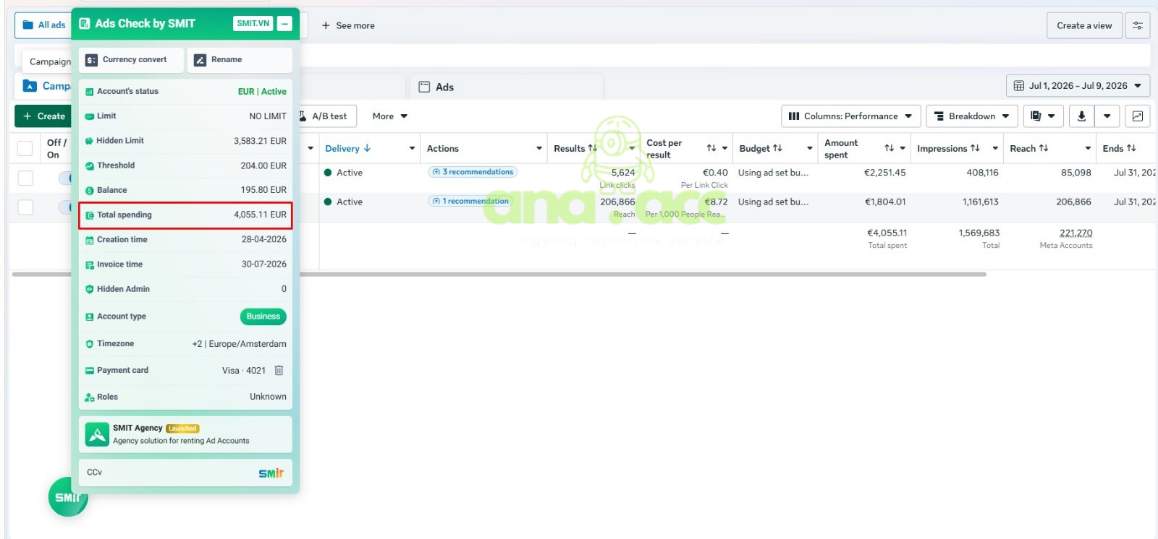
Task: Click the Balance dollar icon
Action: [89, 190]
